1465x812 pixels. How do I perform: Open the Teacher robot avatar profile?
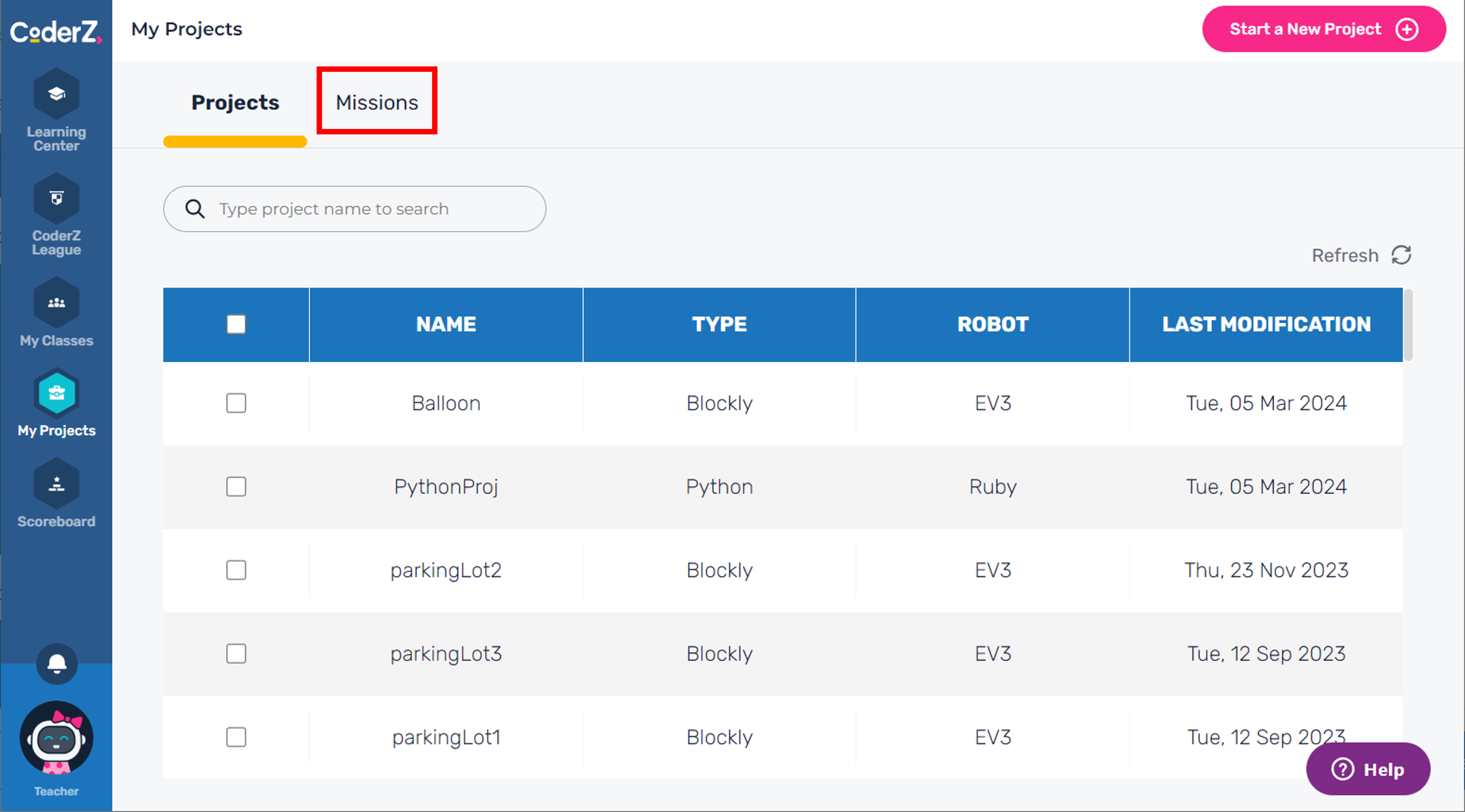[56, 737]
